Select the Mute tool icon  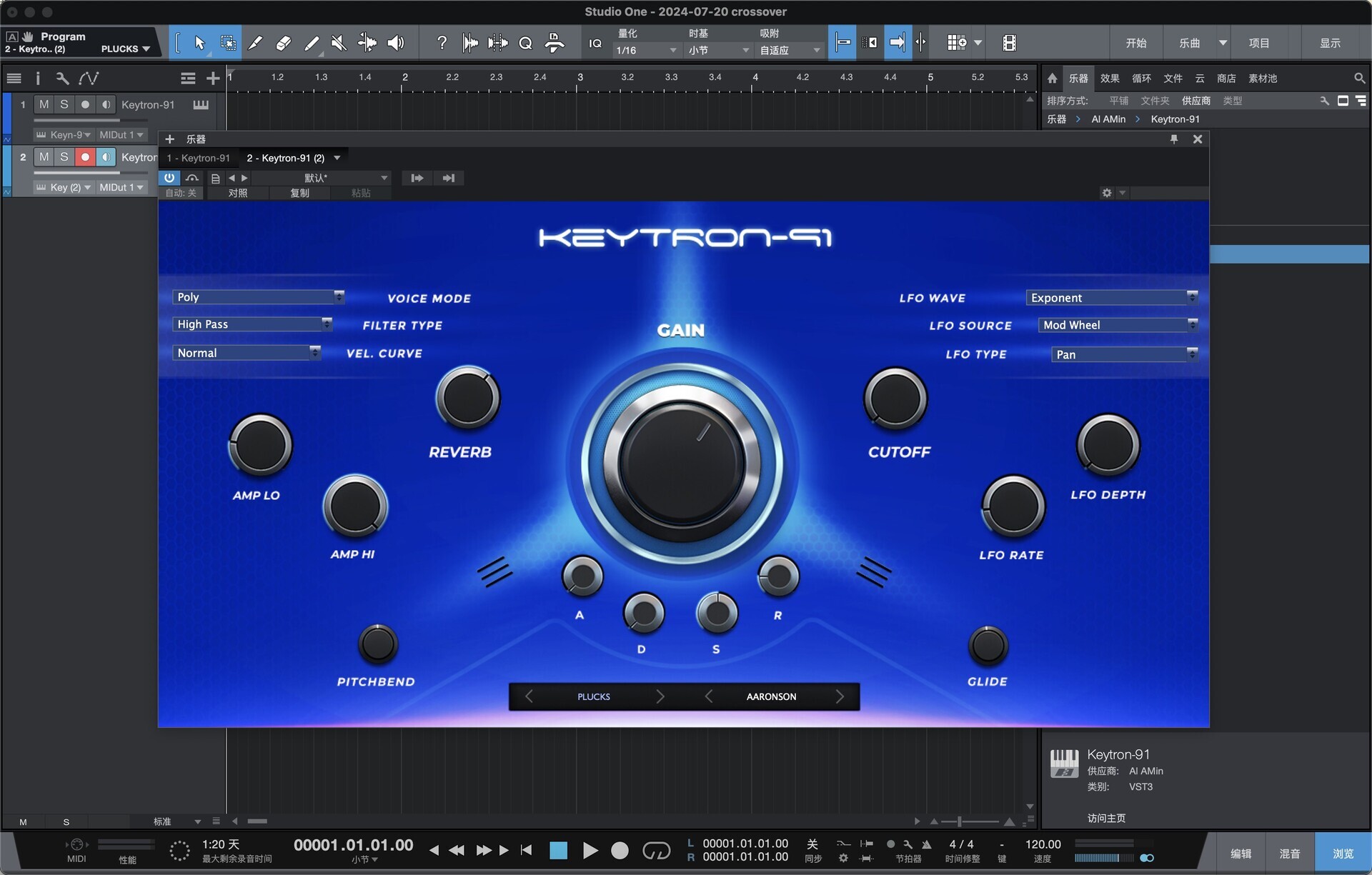(339, 44)
